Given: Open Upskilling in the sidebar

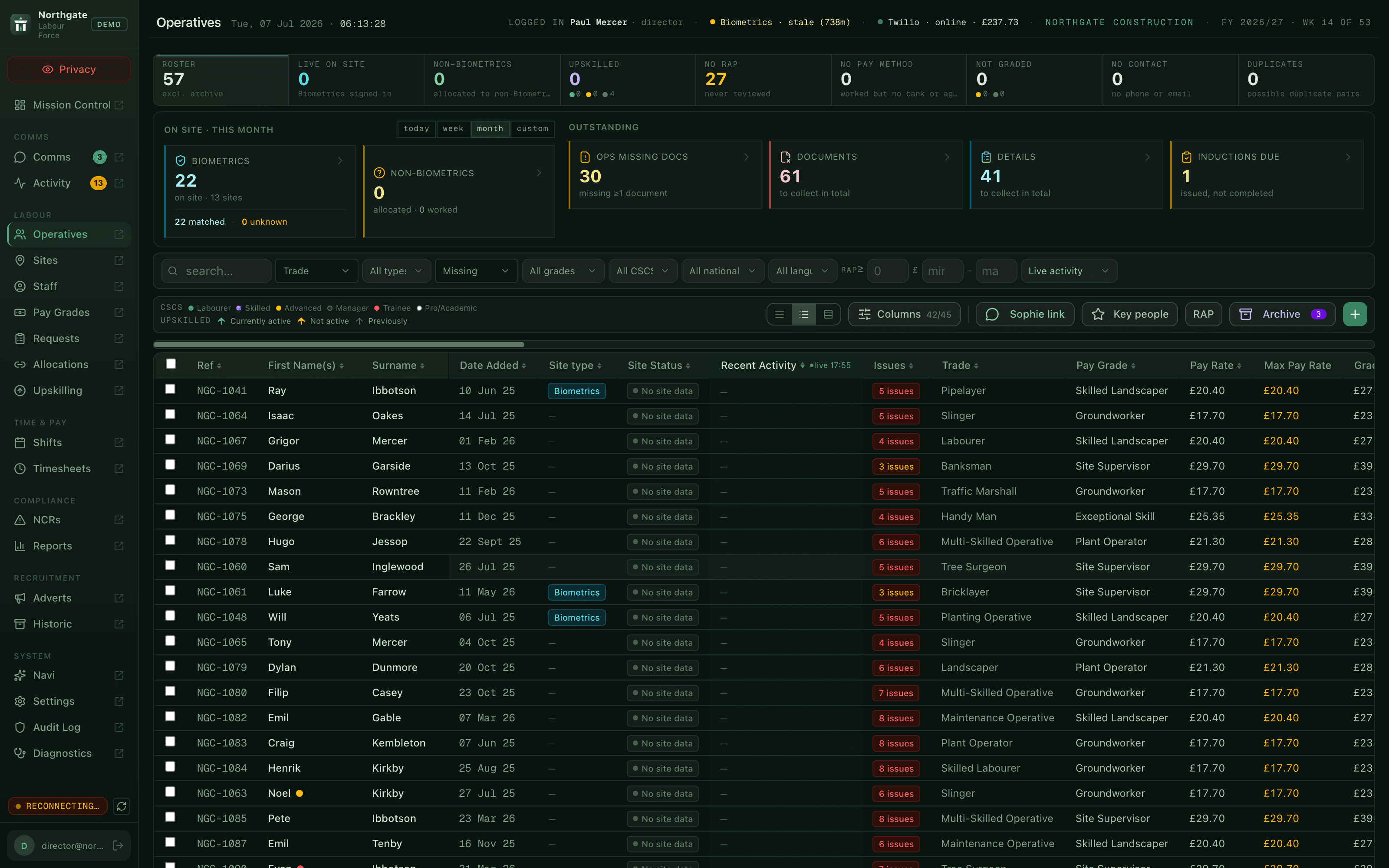Looking at the screenshot, I should [69, 390].
